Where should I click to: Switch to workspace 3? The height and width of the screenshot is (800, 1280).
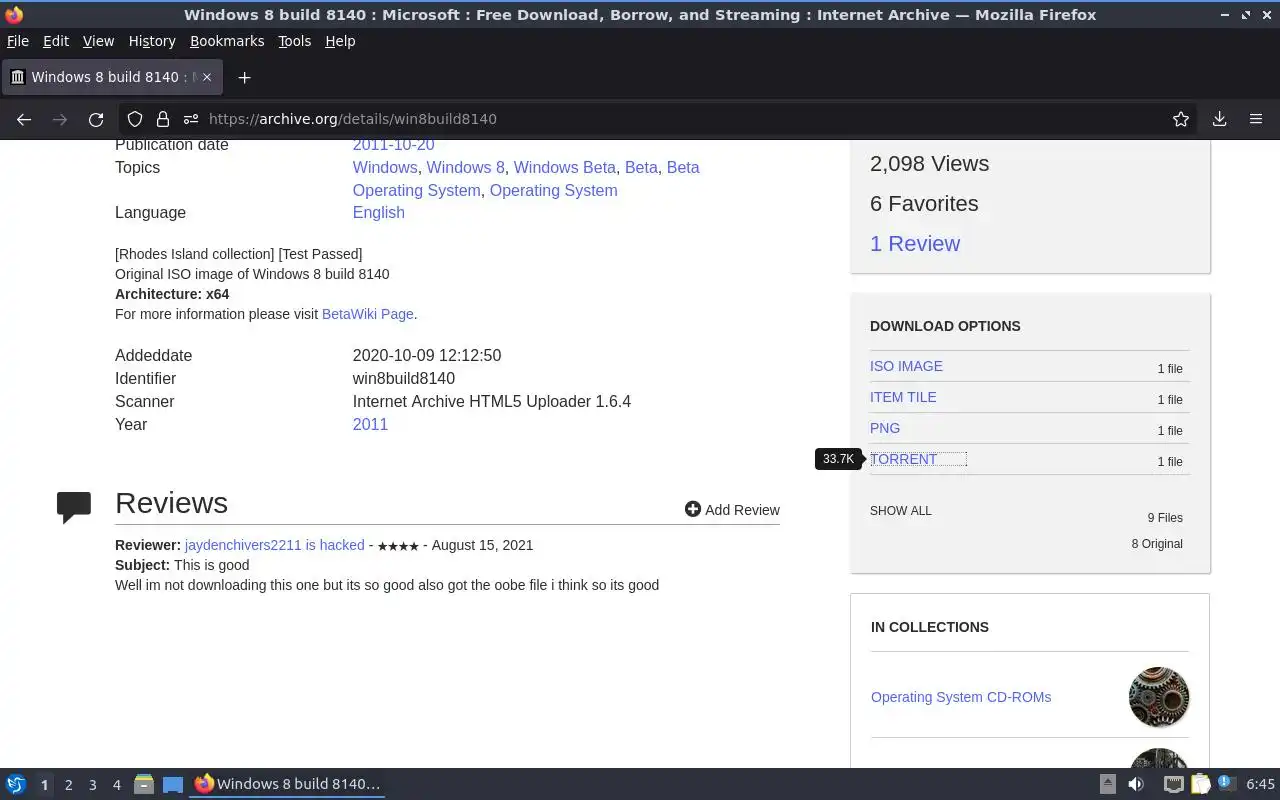(x=92, y=785)
